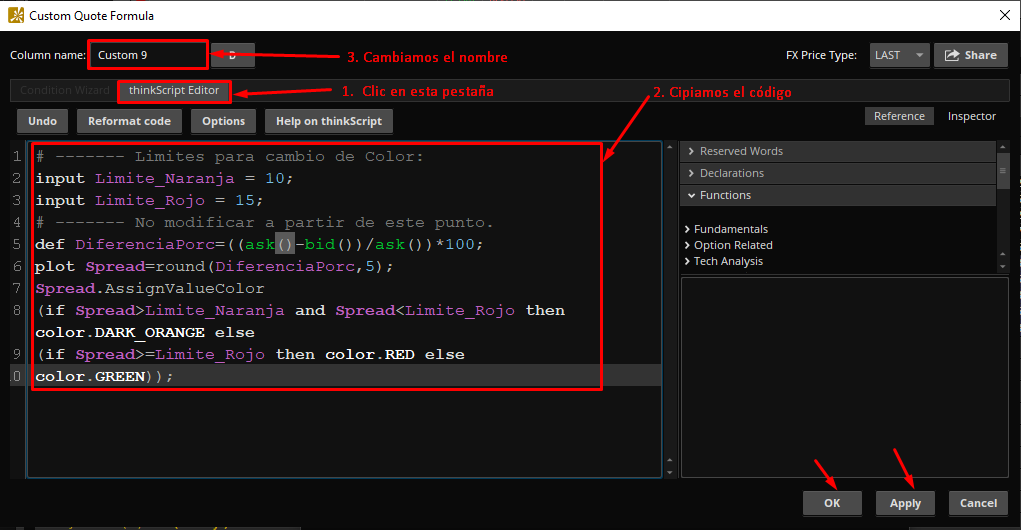The width and height of the screenshot is (1021, 530).
Task: Expand the Reserved Words section
Action: click(838, 151)
